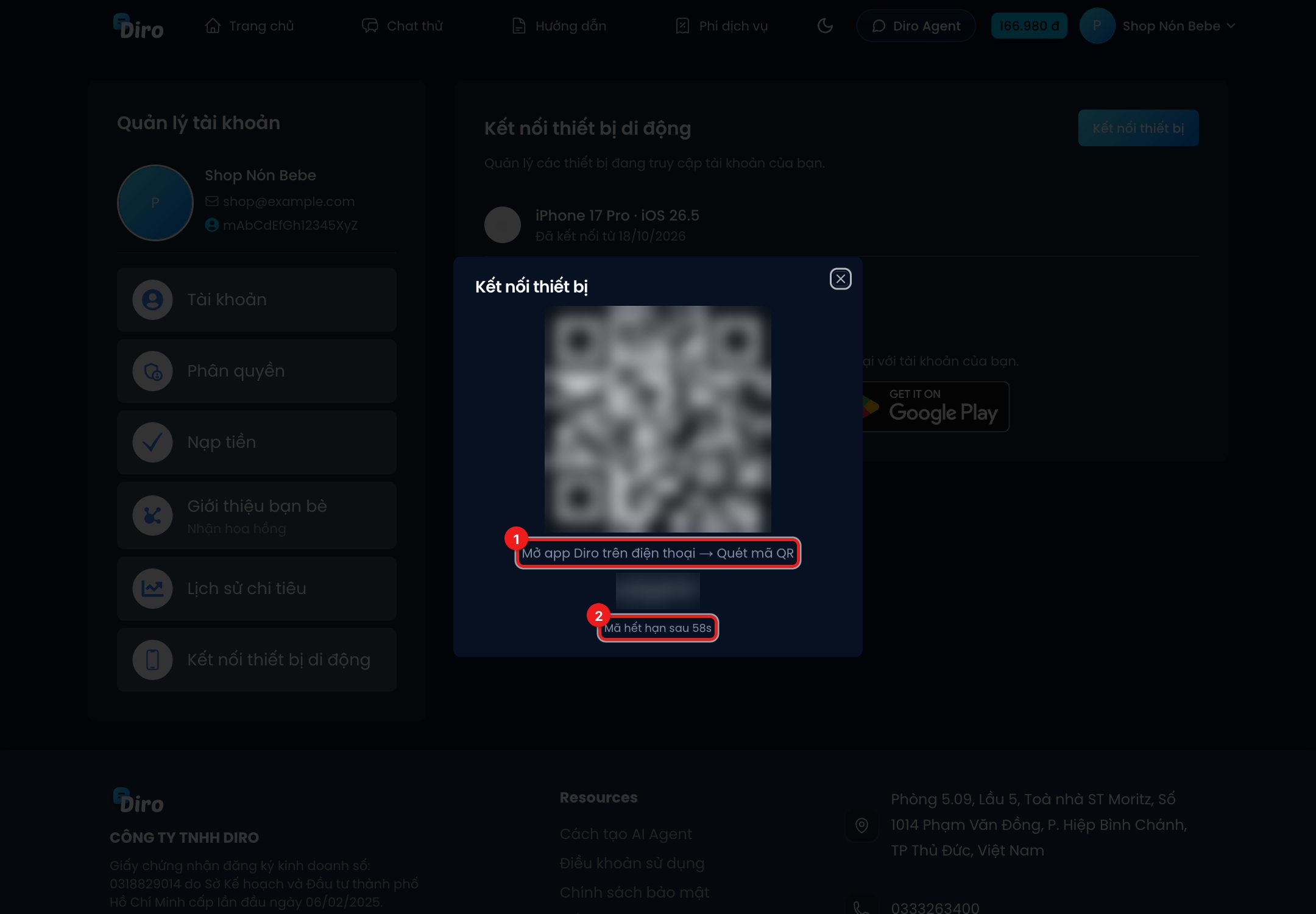Click the Diro logo in header
The image size is (1316, 914).
tap(138, 26)
